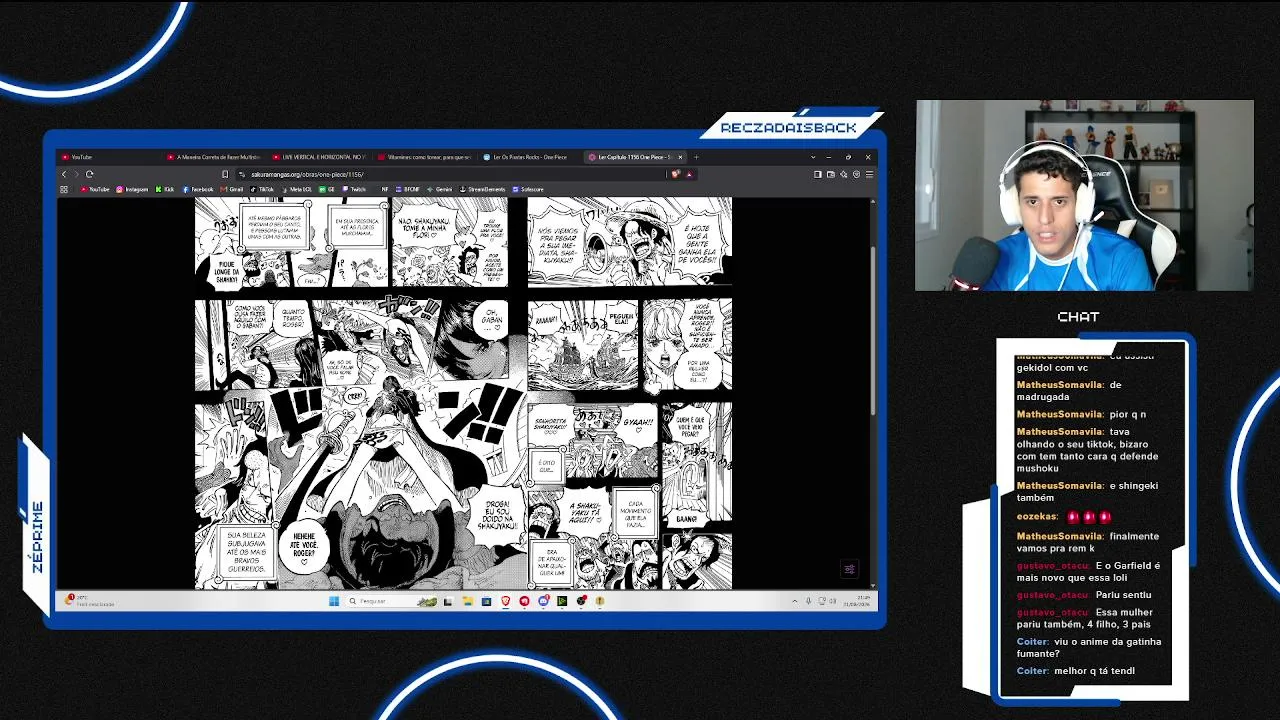Screen dimensions: 1280x720
Task: Open the YouTube bookmark
Action: click(x=95, y=189)
